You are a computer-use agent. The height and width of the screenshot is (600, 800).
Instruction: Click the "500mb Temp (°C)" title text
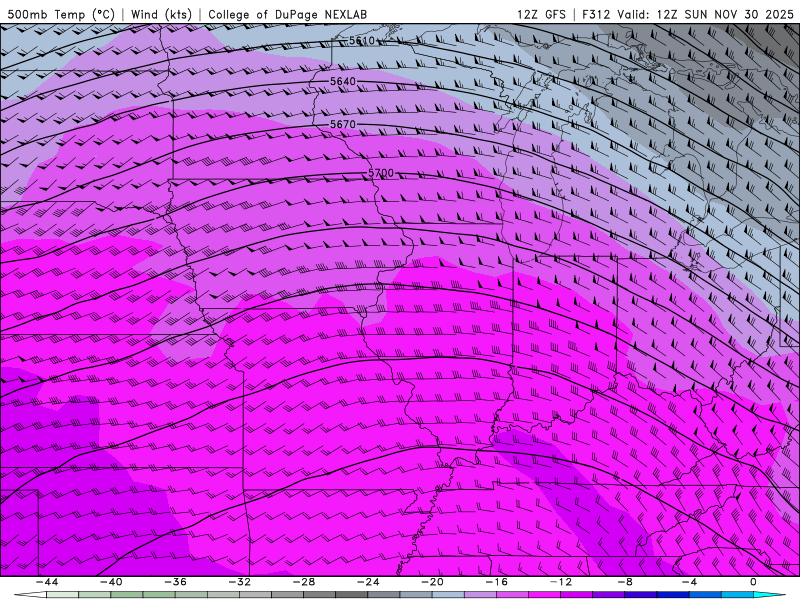point(61,14)
